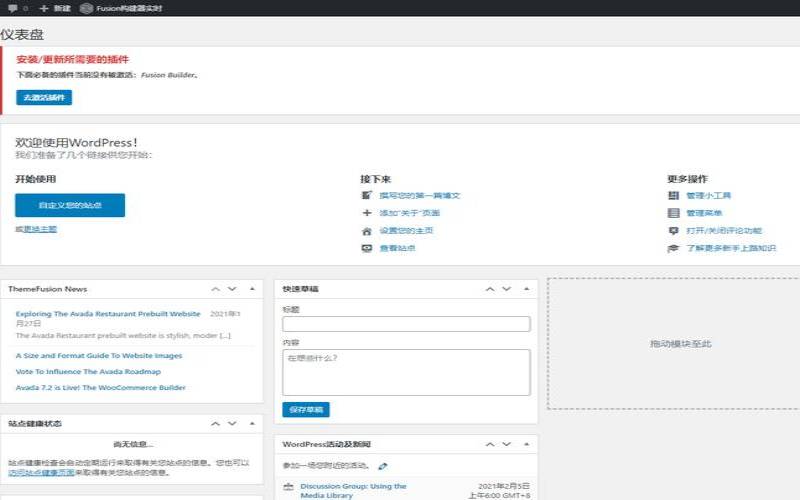The height and width of the screenshot is (500, 800).
Task: Open 'A Size and Format Guide To Website Images'
Action: coord(99,356)
